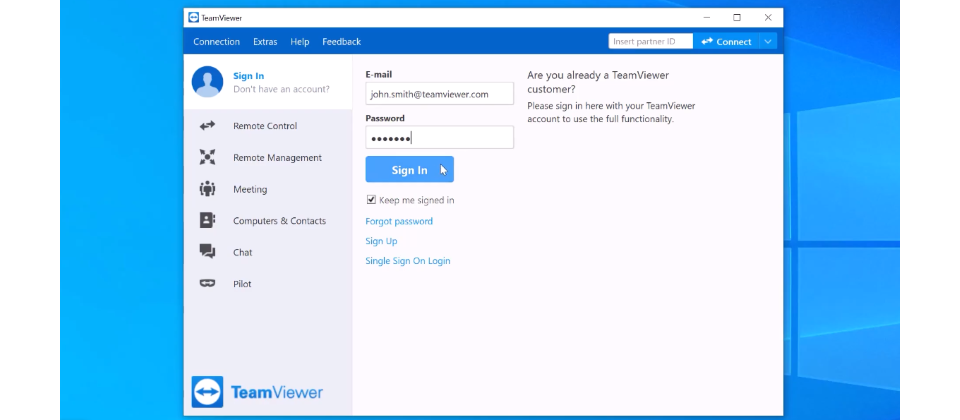Click the blue Sign In button
The width and height of the screenshot is (960, 420).
click(410, 170)
